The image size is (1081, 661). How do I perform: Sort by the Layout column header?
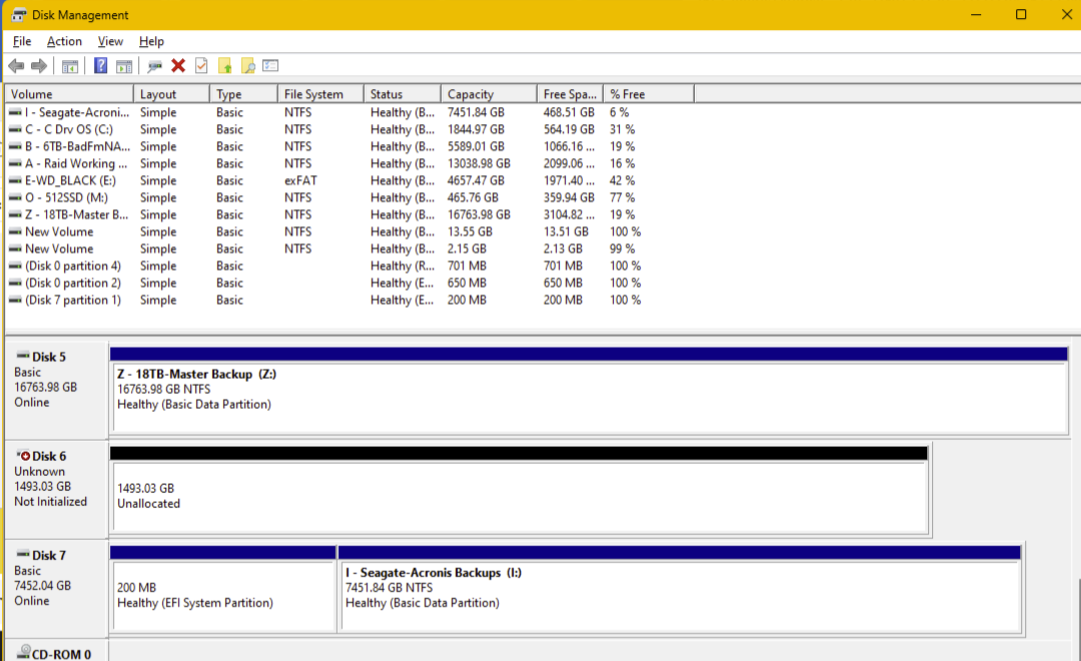coord(171,94)
